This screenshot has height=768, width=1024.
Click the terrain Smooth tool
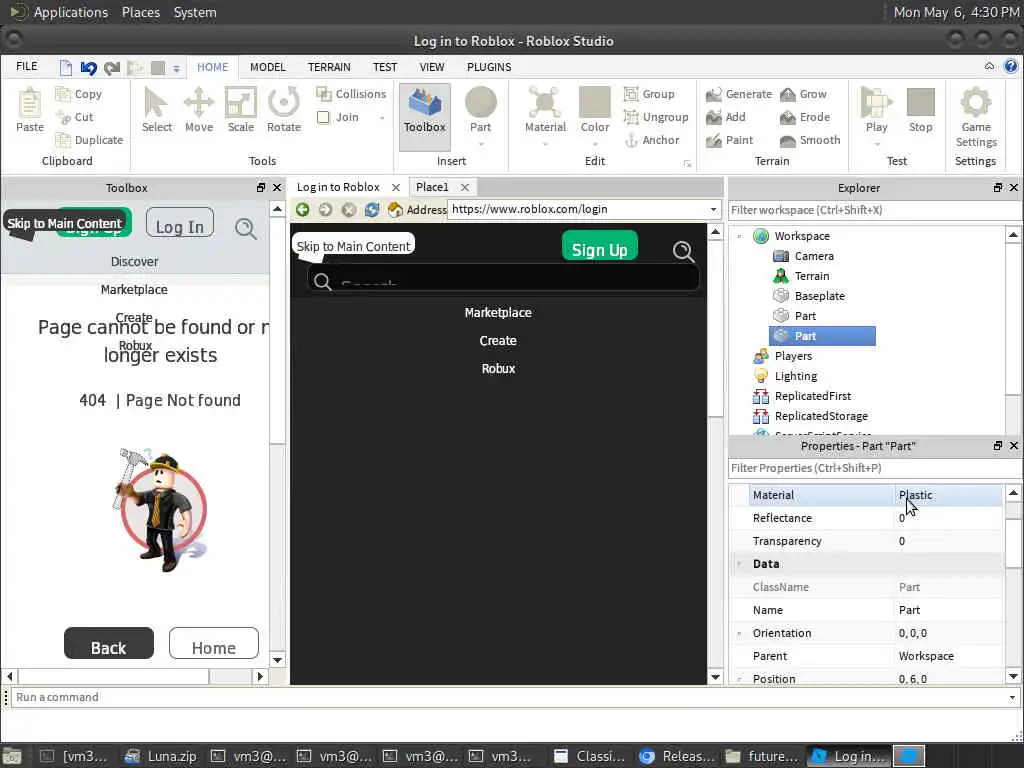(810, 140)
